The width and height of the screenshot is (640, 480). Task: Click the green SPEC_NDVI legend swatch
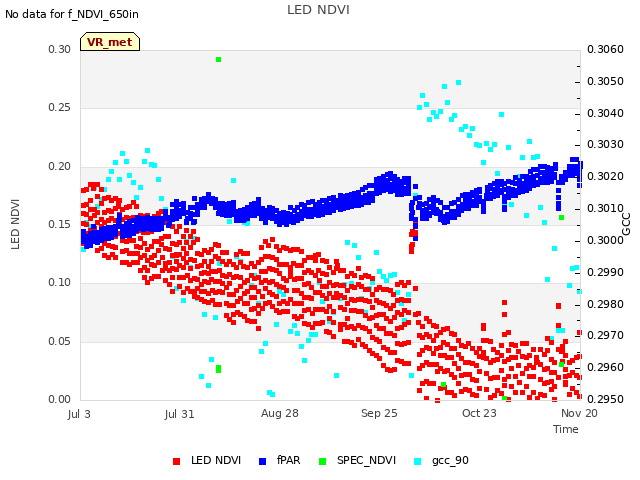coord(322,461)
